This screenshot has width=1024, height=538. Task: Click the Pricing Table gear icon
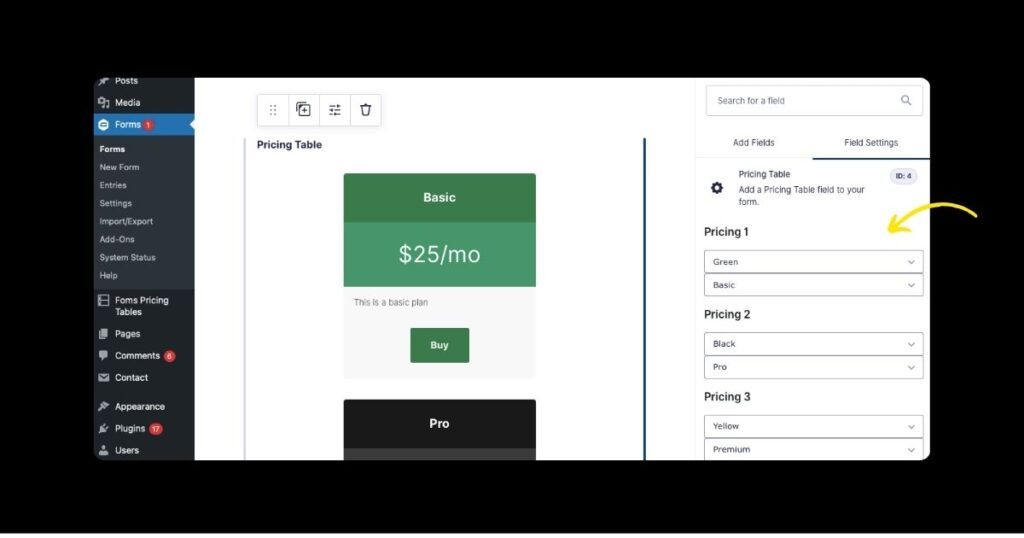coord(716,188)
